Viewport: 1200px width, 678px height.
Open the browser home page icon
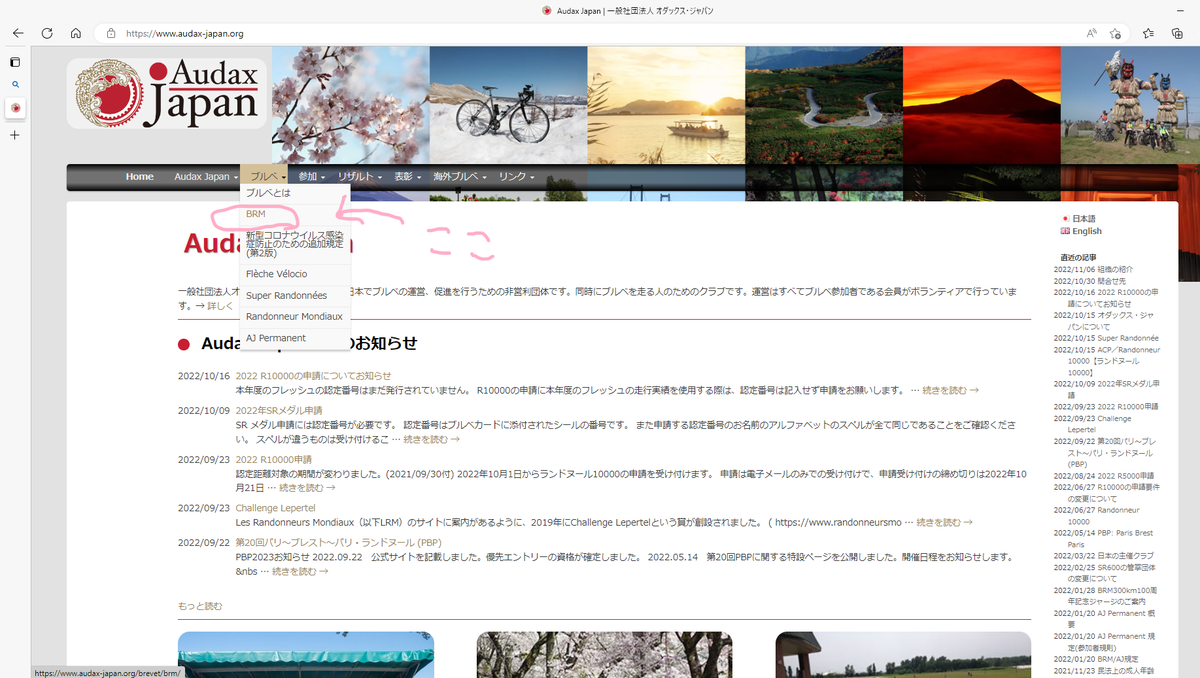pyautogui.click(x=76, y=33)
